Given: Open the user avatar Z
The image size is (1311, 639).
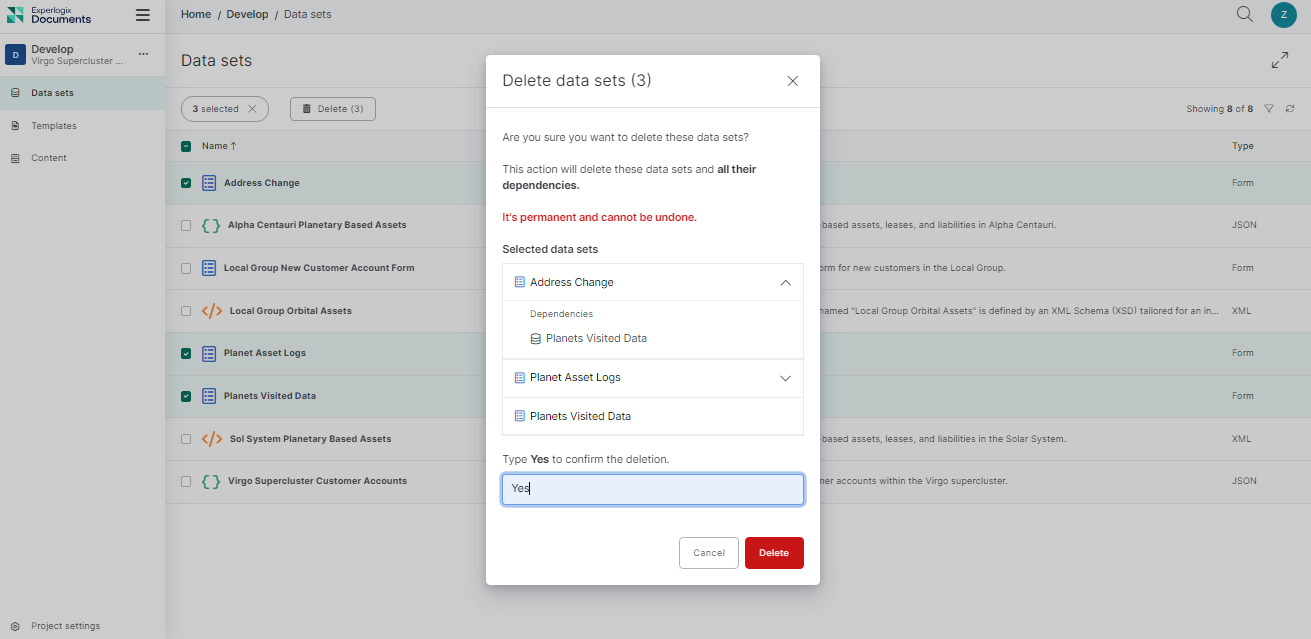Looking at the screenshot, I should point(1283,14).
